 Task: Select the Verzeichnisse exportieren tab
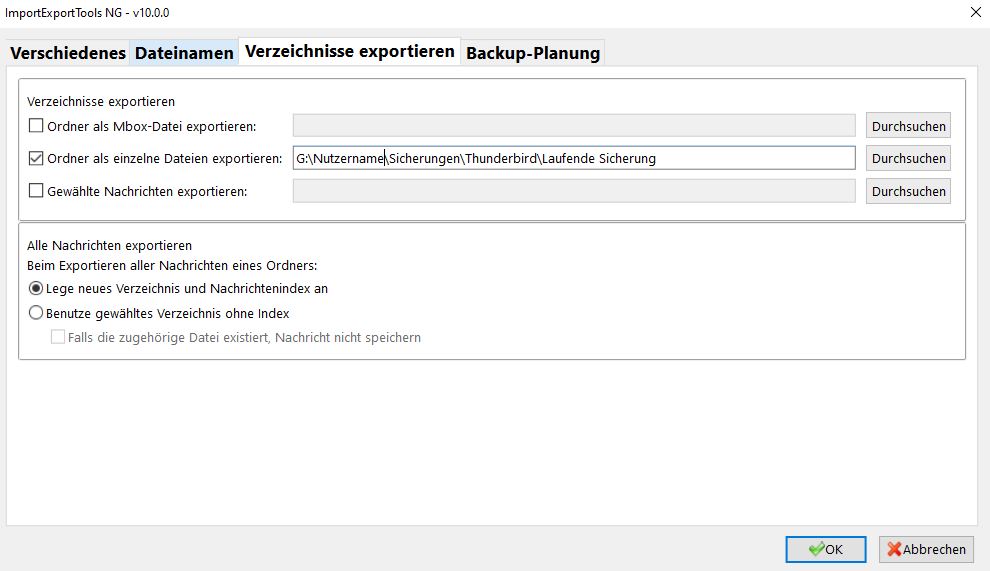[x=350, y=51]
